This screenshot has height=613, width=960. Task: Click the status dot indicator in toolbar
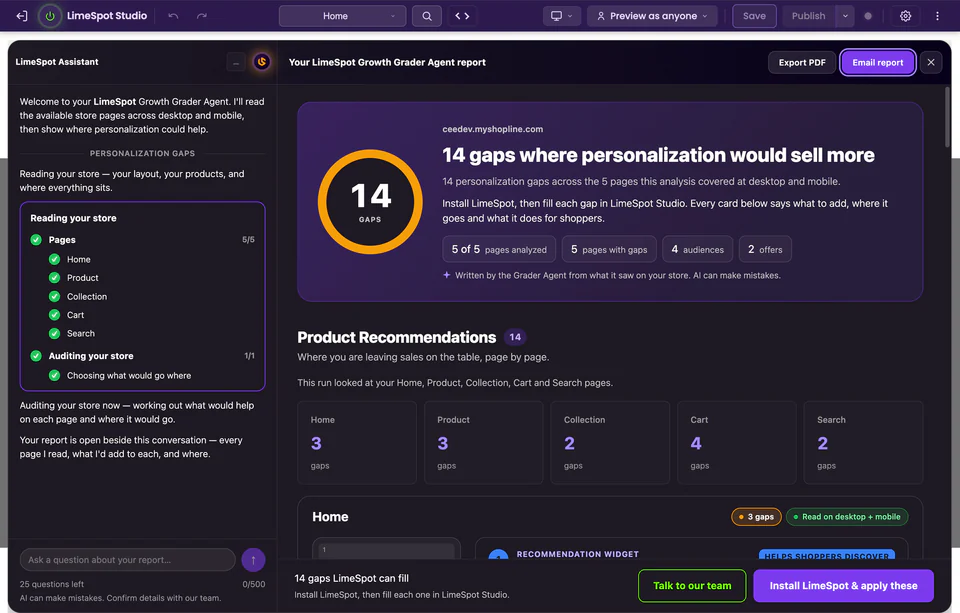point(868,16)
